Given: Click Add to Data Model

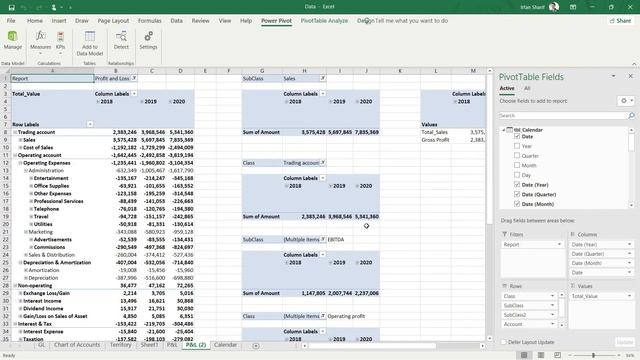Looking at the screenshot, I should 90,43.
